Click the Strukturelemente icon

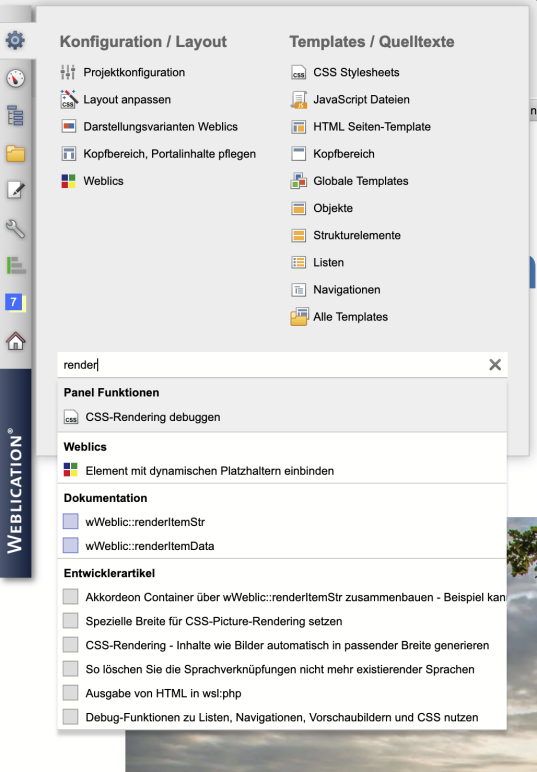299,235
